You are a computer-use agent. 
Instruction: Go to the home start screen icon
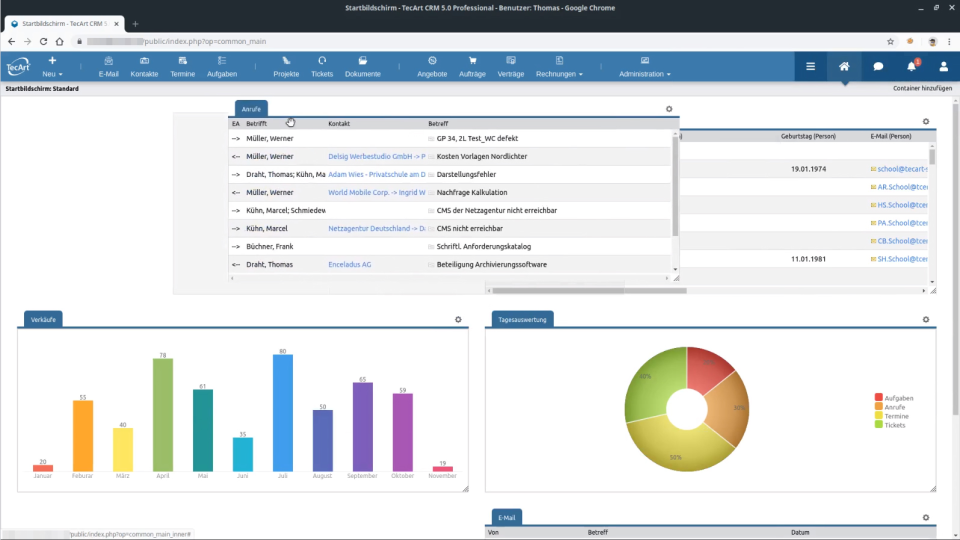click(844, 66)
